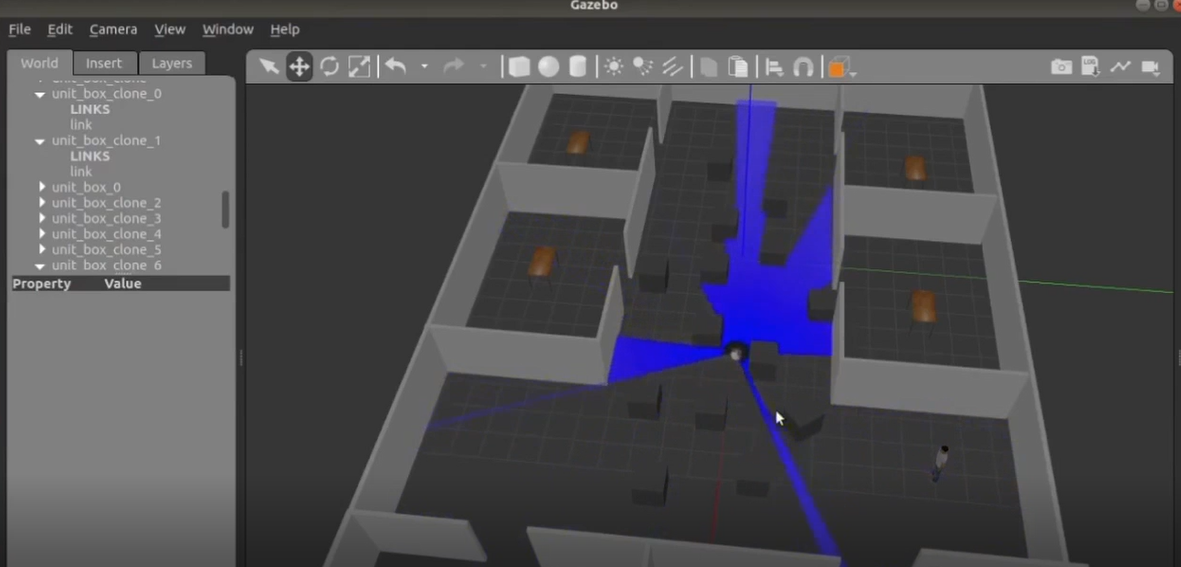This screenshot has width=1181, height=567.
Task: Expand unit_box_clone_2 tree item
Action: 42,203
